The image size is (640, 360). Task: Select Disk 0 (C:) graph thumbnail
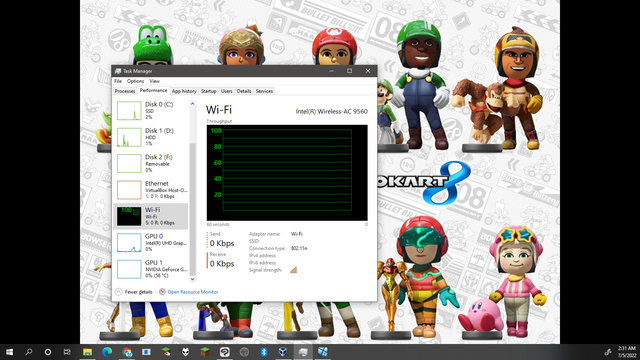[x=129, y=110]
